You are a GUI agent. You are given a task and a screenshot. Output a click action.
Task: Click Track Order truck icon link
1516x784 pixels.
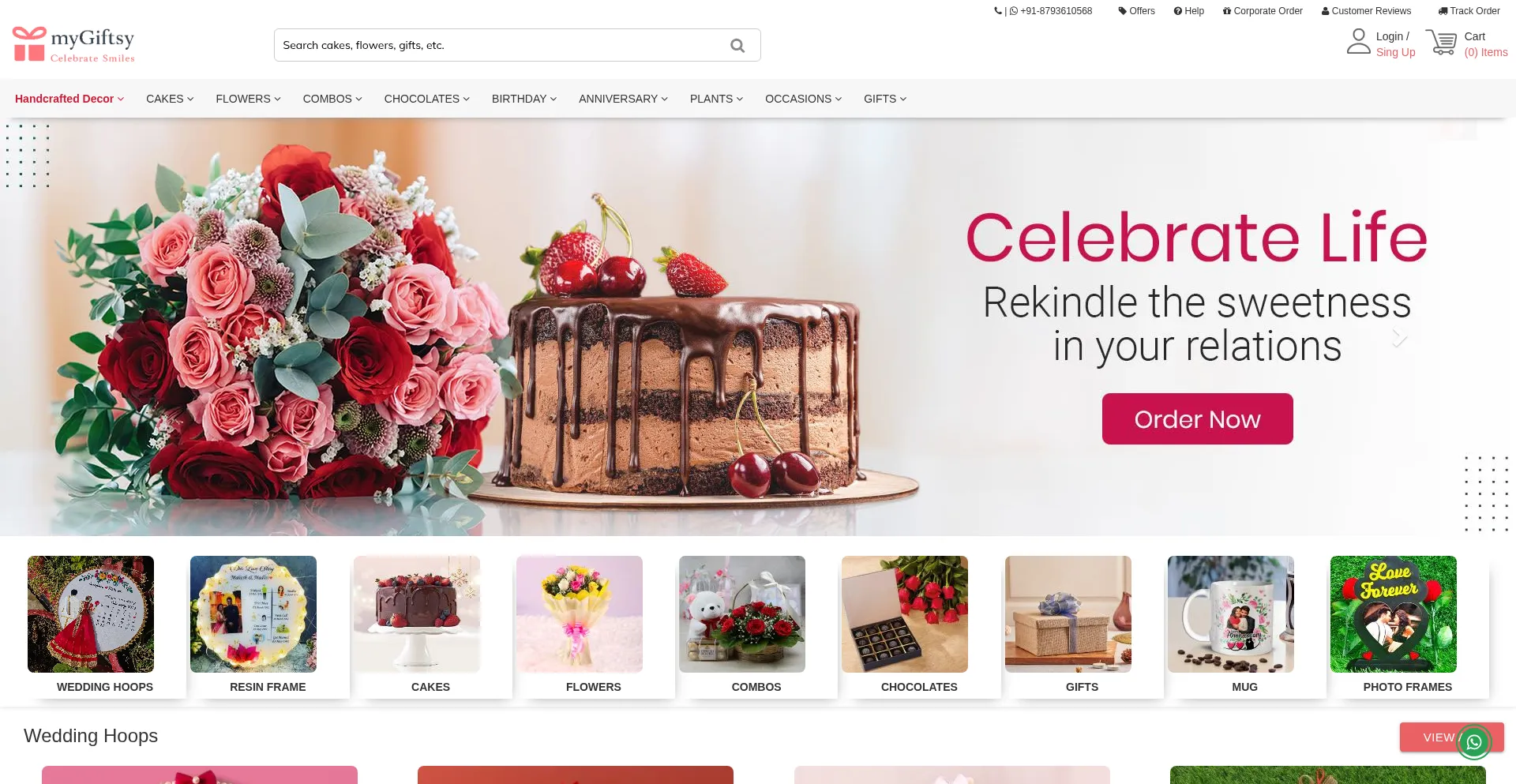point(1469,11)
